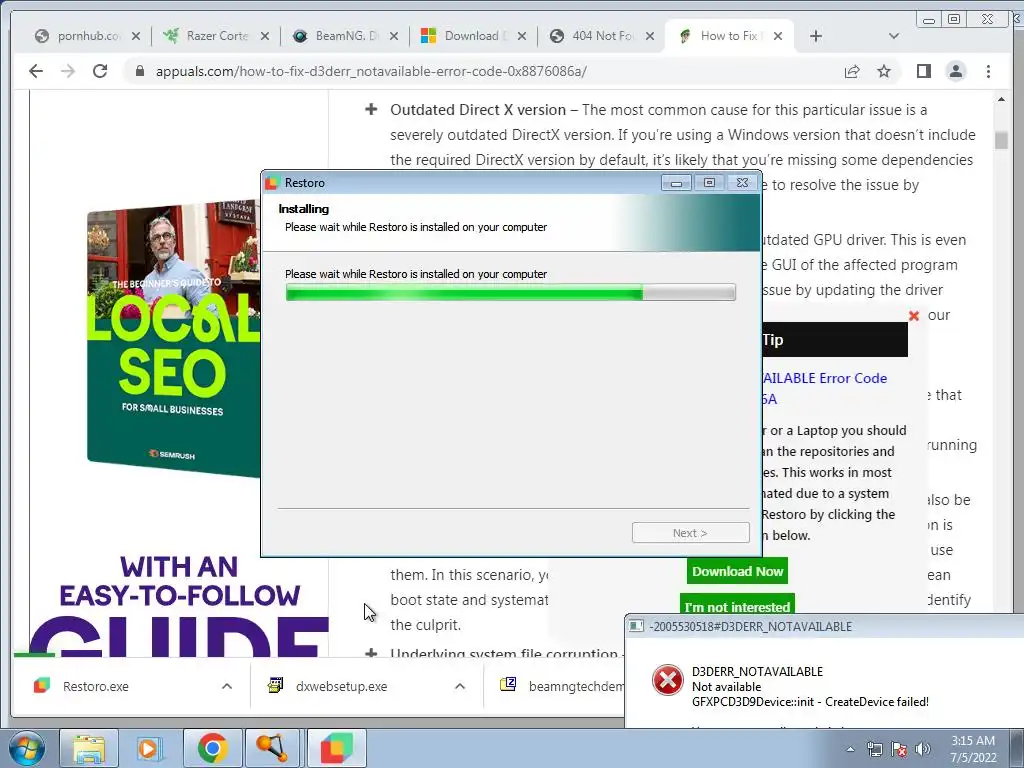Click the red error icon in dialog
Image resolution: width=1024 pixels, height=768 pixels.
tap(667, 680)
